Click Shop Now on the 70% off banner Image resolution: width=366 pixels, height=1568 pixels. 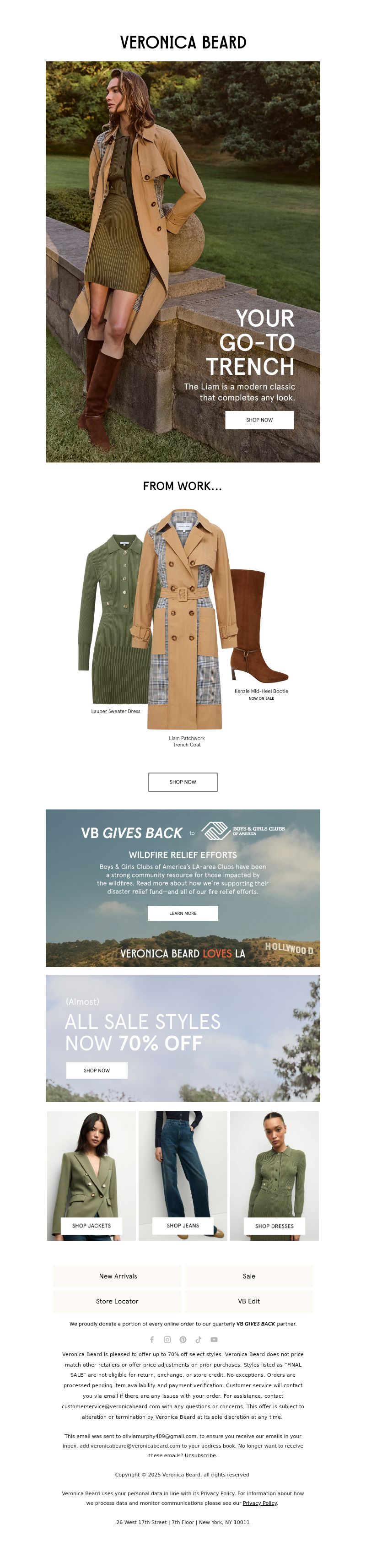click(97, 1070)
